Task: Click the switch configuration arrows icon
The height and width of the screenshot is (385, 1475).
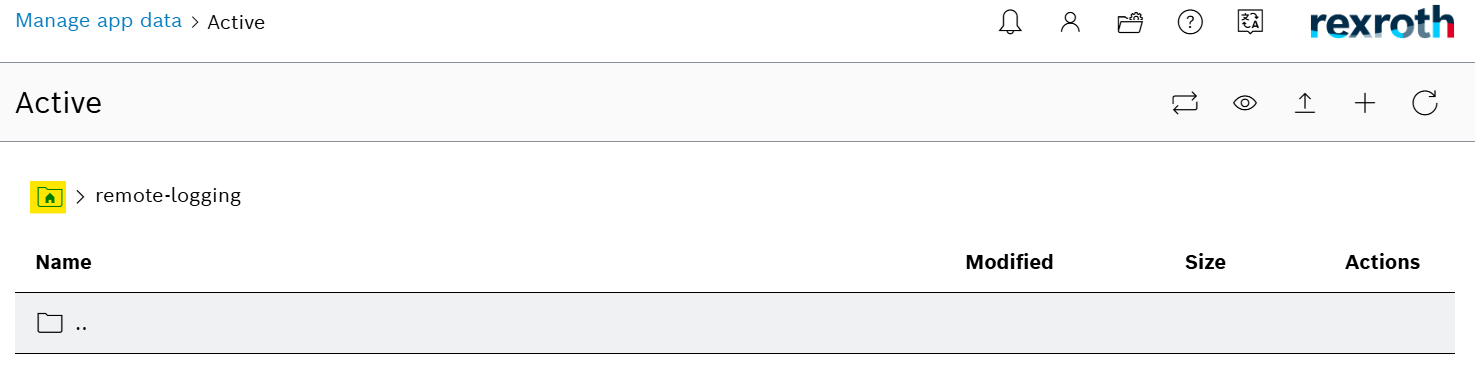Action: tap(1185, 103)
